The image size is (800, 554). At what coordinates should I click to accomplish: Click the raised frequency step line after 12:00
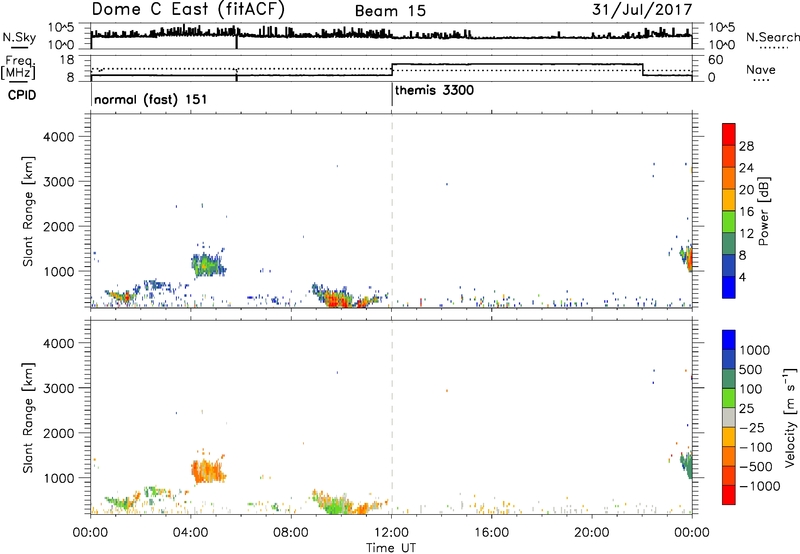coord(517,64)
